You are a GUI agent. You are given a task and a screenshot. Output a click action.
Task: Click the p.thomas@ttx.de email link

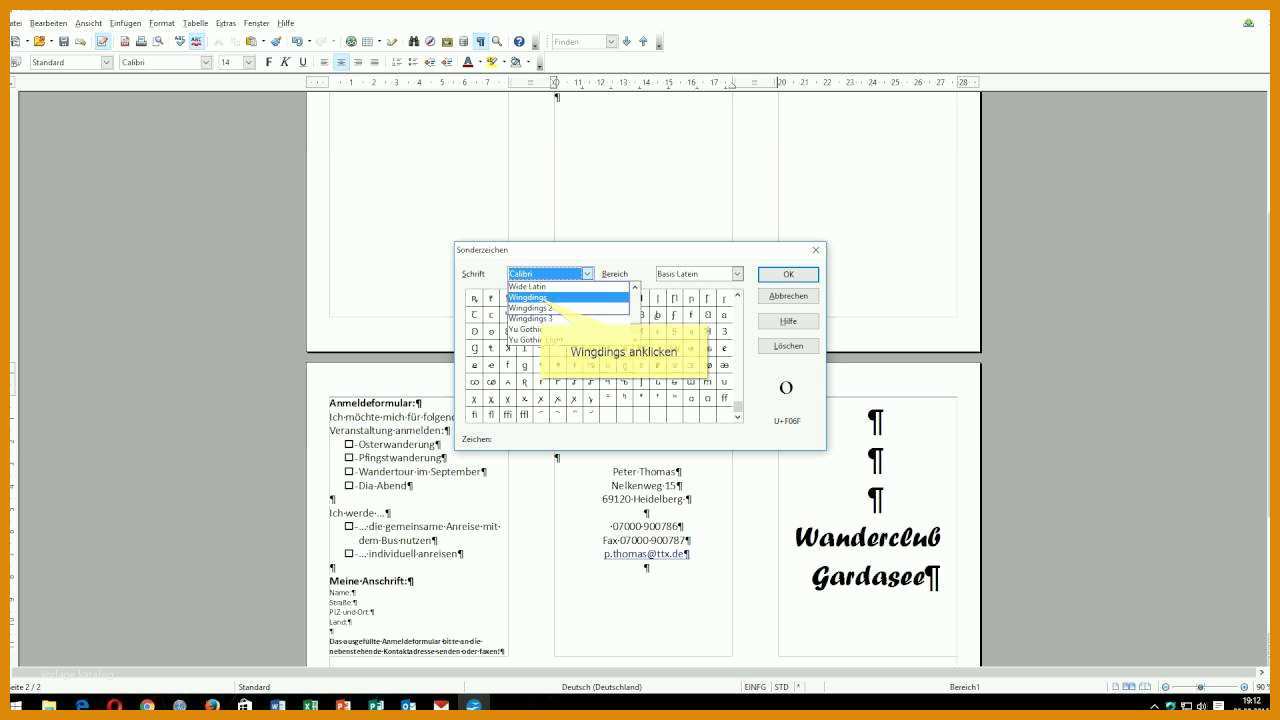tap(645, 553)
